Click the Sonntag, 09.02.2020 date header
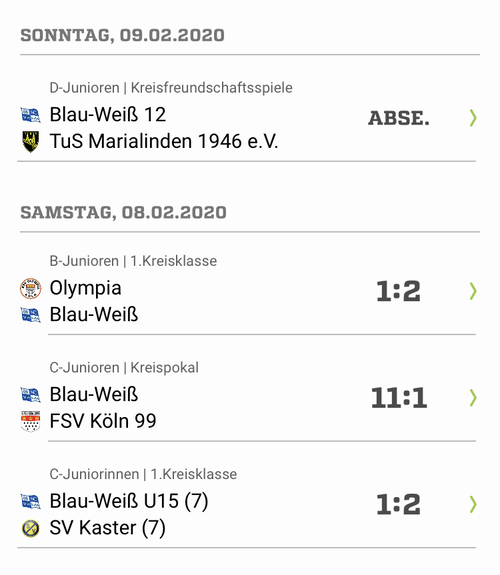 point(123,36)
